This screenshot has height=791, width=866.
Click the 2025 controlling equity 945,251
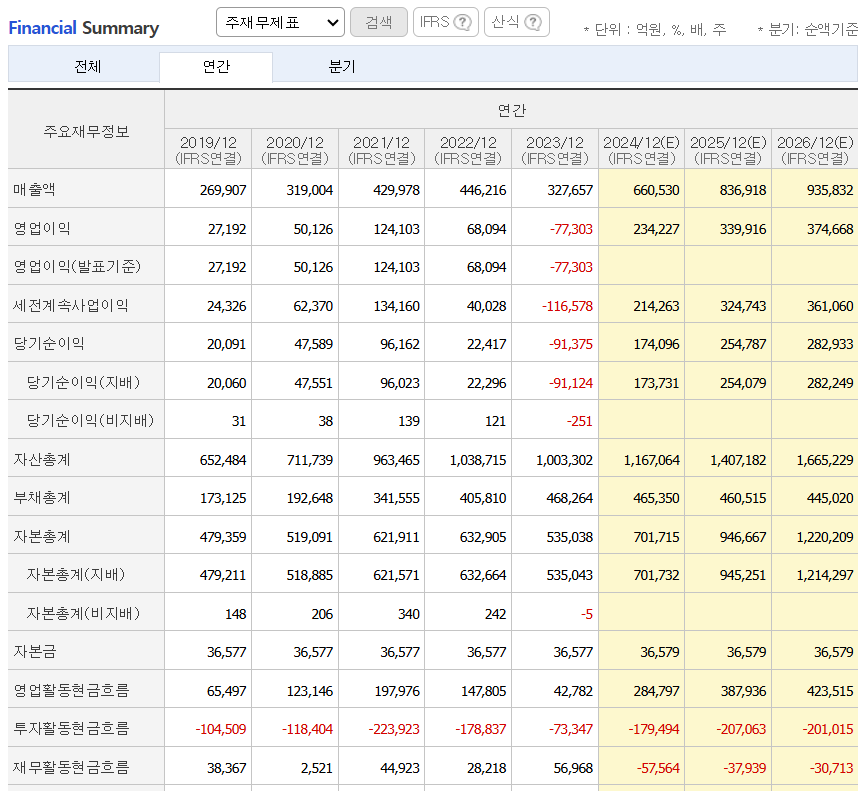[743, 576]
